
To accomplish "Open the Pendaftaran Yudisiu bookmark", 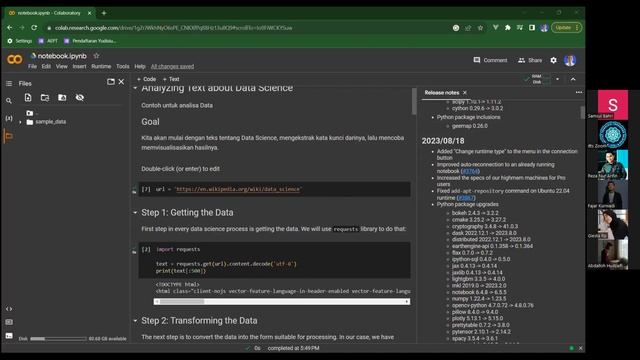I will pyautogui.click(x=90, y=41).
